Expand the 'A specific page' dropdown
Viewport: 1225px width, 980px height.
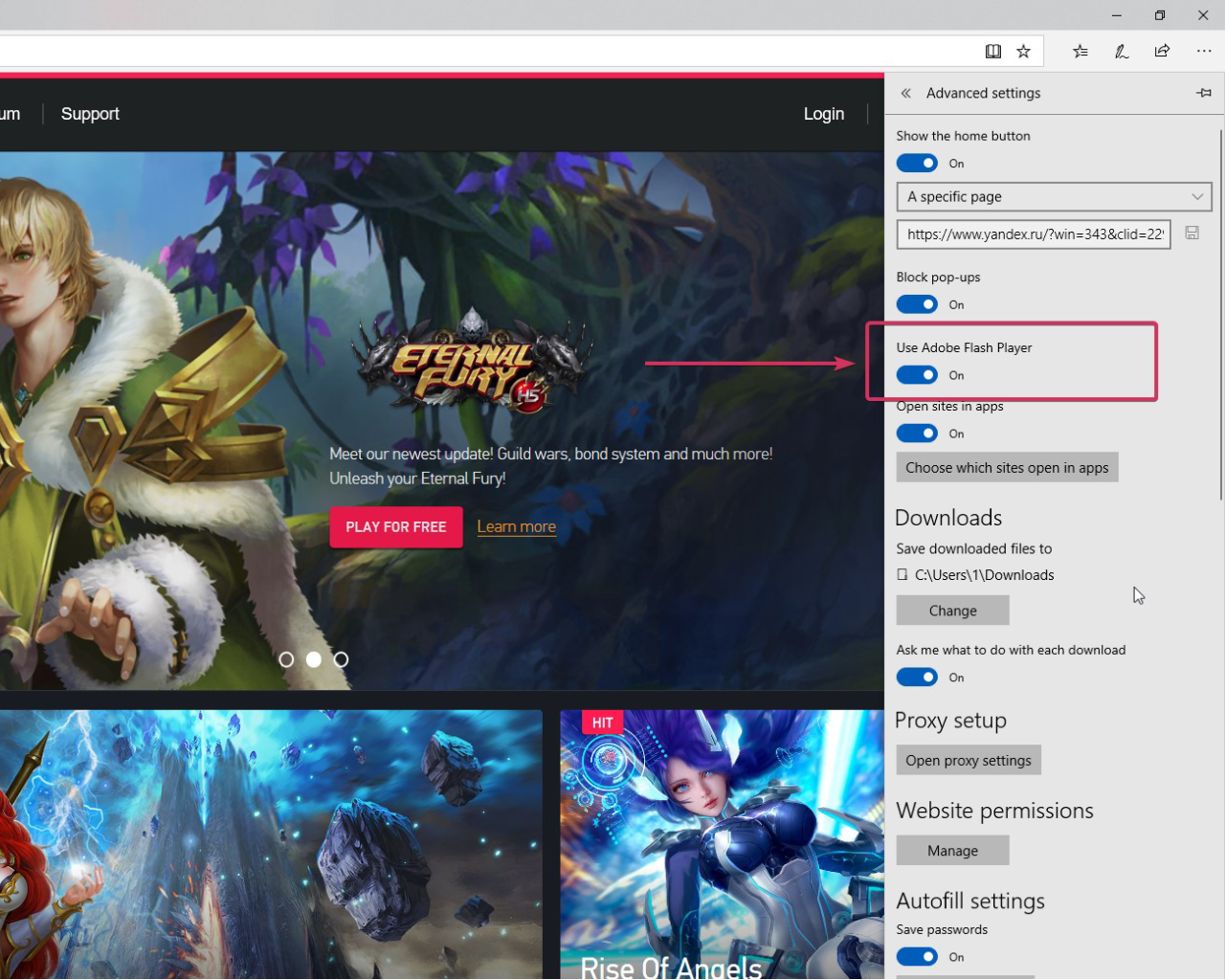pyautogui.click(x=1054, y=197)
